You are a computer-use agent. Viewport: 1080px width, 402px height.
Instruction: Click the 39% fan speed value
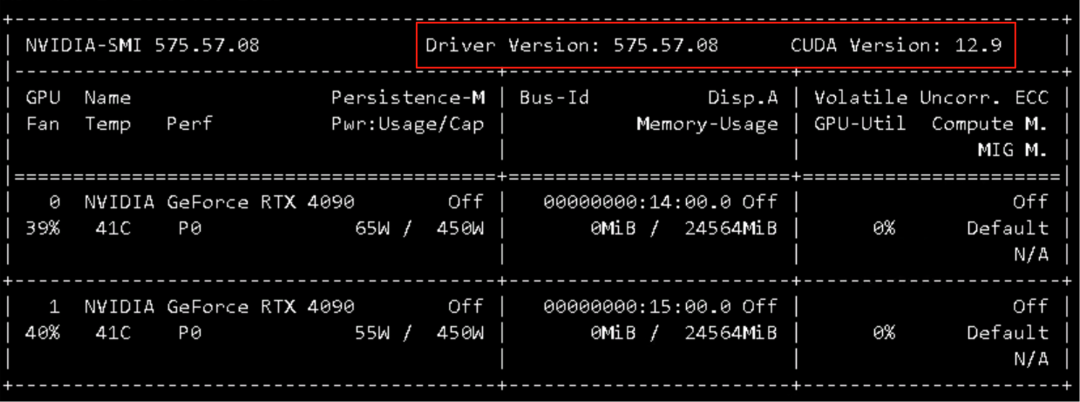(43, 228)
